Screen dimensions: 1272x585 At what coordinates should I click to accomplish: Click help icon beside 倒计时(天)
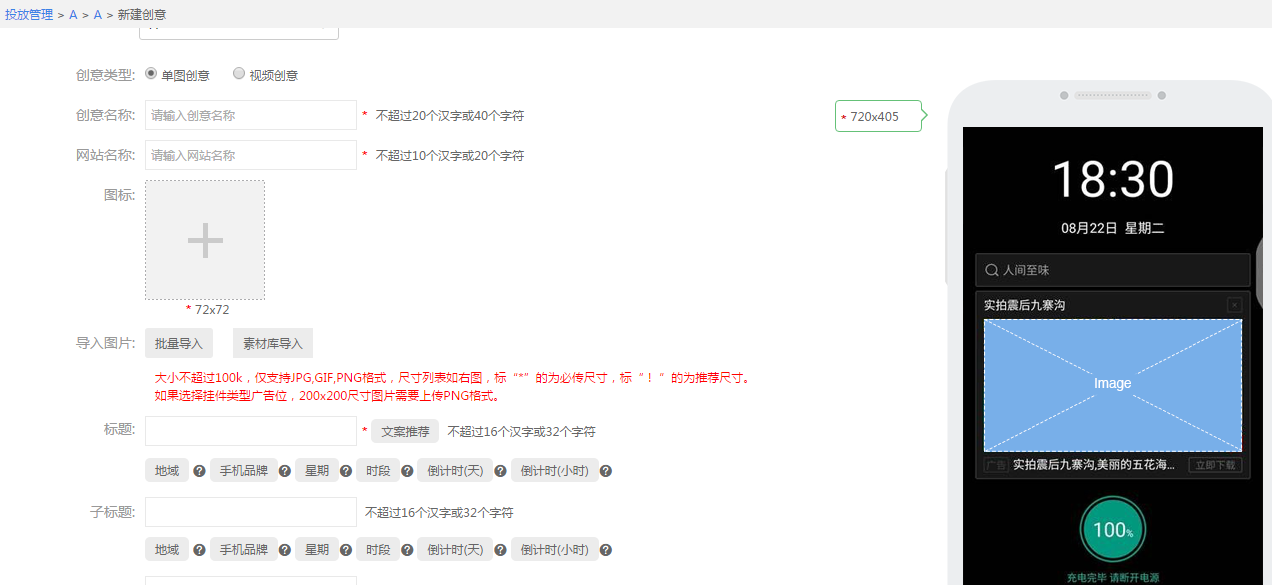coord(499,470)
